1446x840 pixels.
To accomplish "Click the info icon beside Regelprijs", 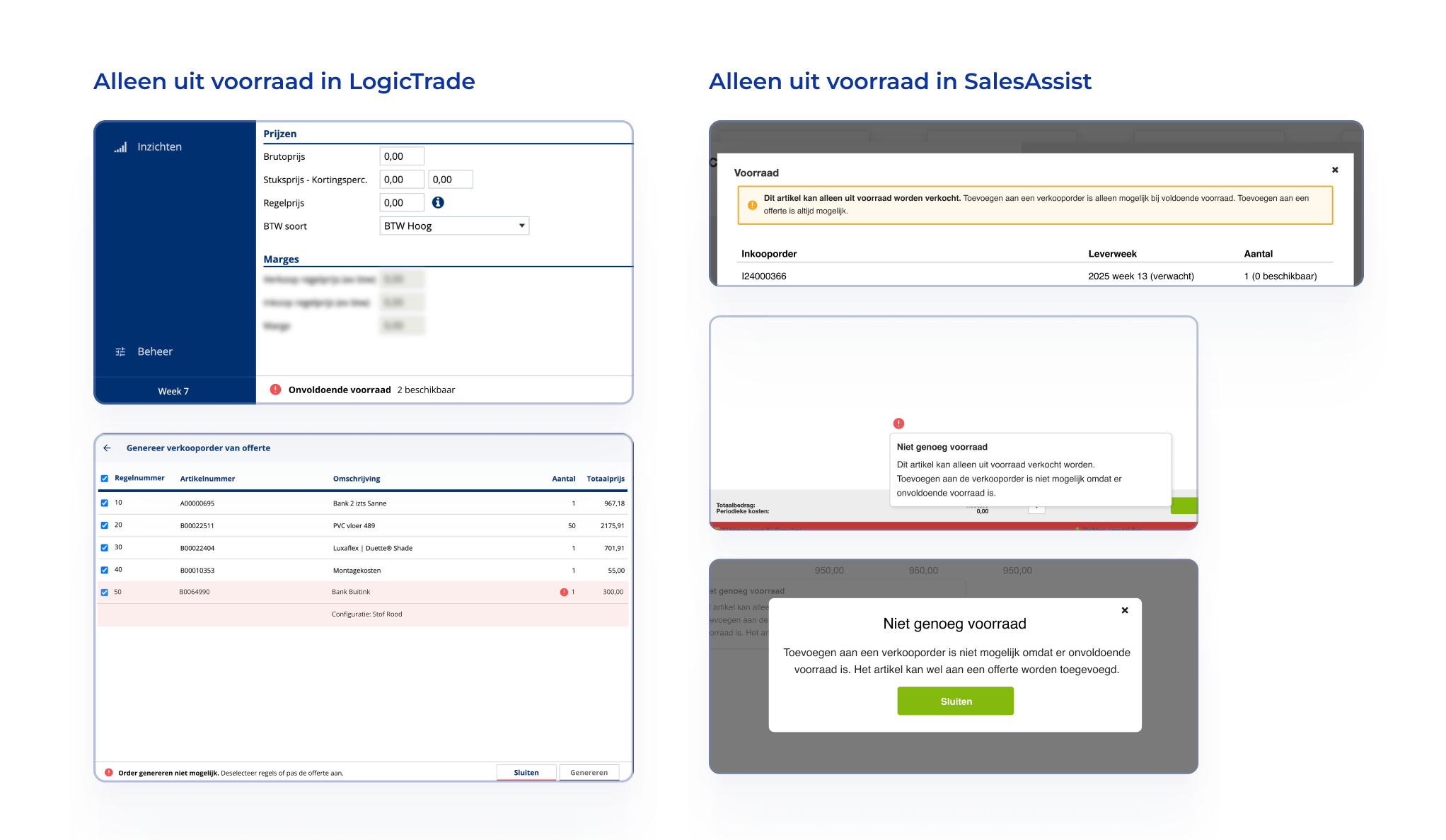I will coord(438,202).
